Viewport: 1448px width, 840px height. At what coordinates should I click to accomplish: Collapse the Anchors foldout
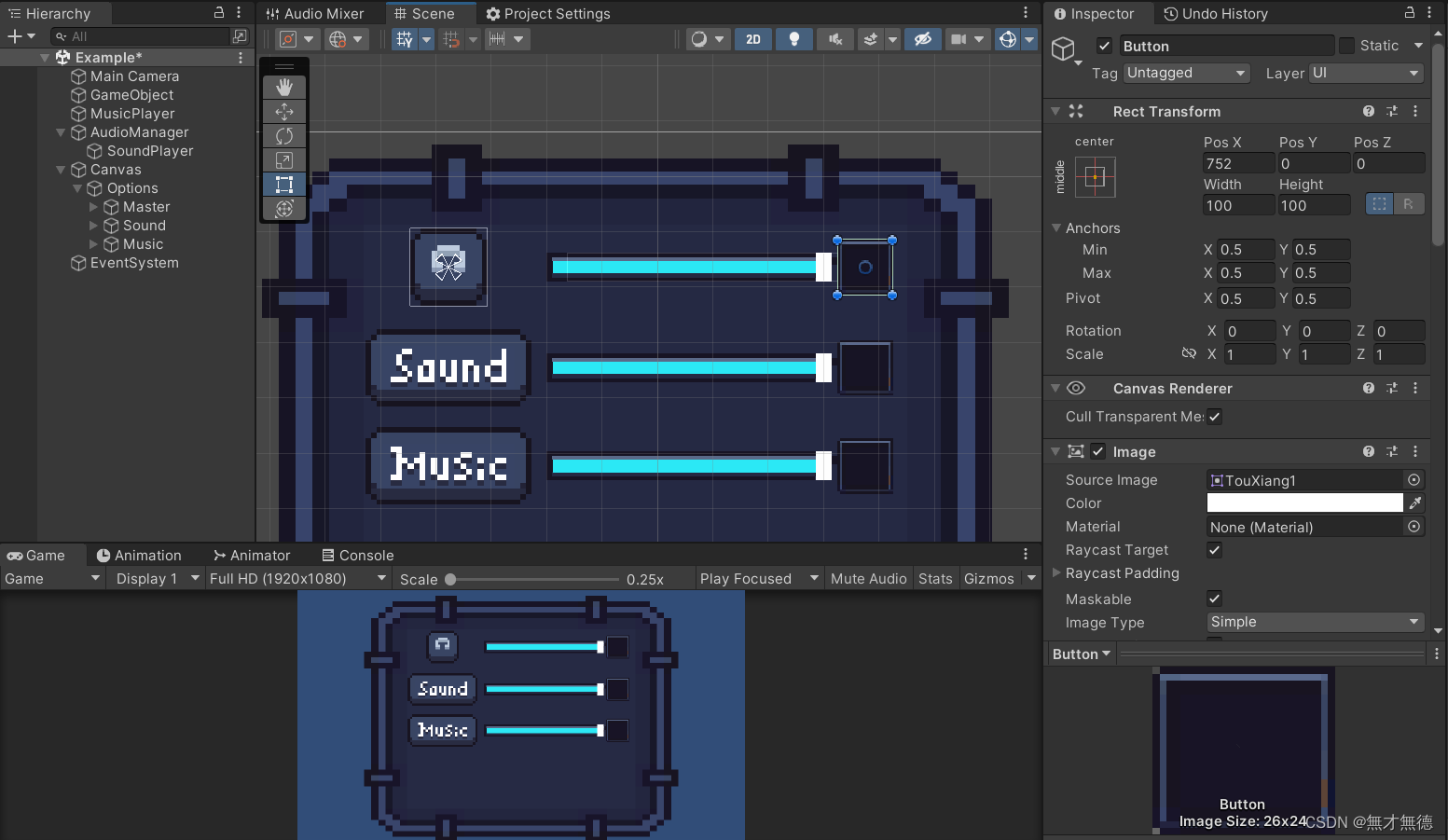point(1056,227)
